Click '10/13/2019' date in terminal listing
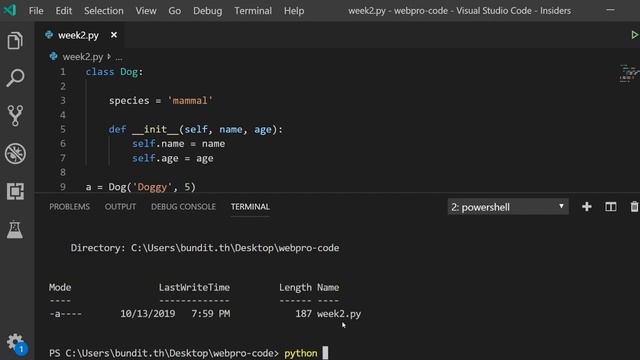The height and width of the screenshot is (360, 640). [x=147, y=313]
